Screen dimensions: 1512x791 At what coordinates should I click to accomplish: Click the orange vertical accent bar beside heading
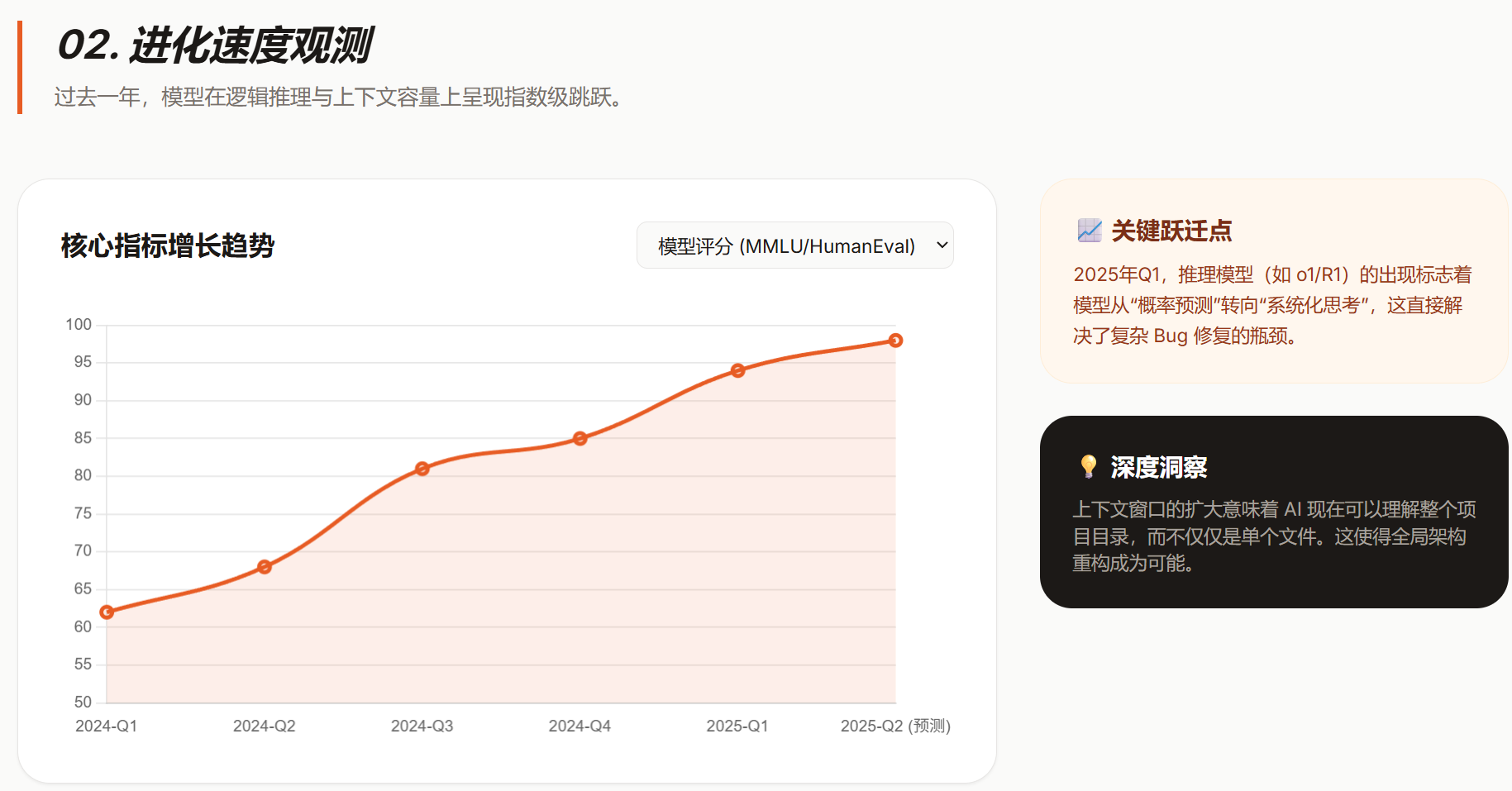coord(20,68)
